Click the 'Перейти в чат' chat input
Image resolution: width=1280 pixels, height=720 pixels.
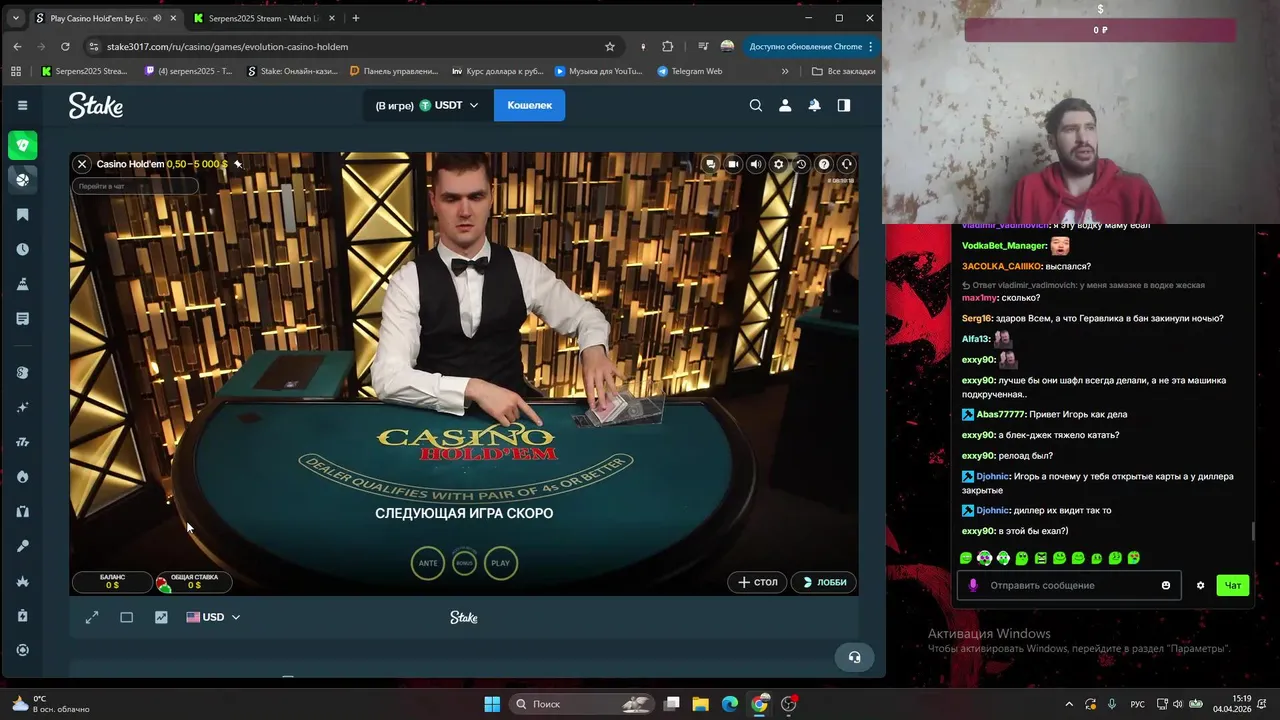(x=135, y=186)
